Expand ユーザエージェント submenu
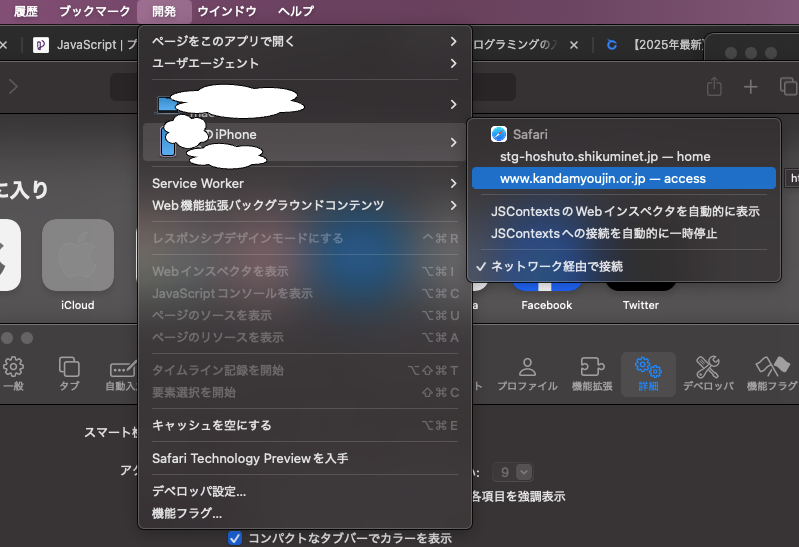 click(305, 63)
